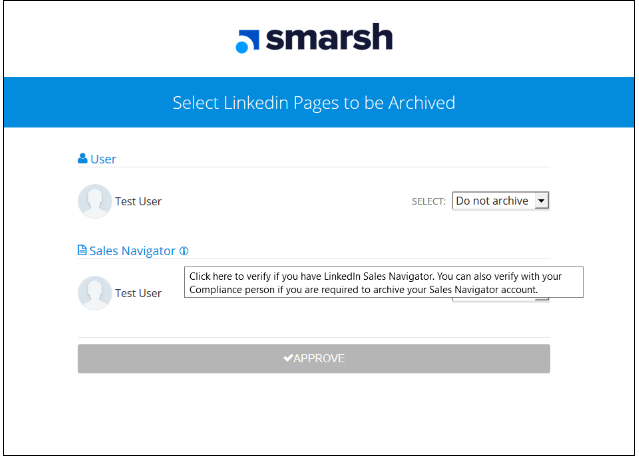This screenshot has width=639, height=459.
Task: Click the Sales Navigator verification tooltip
Action: [383, 282]
